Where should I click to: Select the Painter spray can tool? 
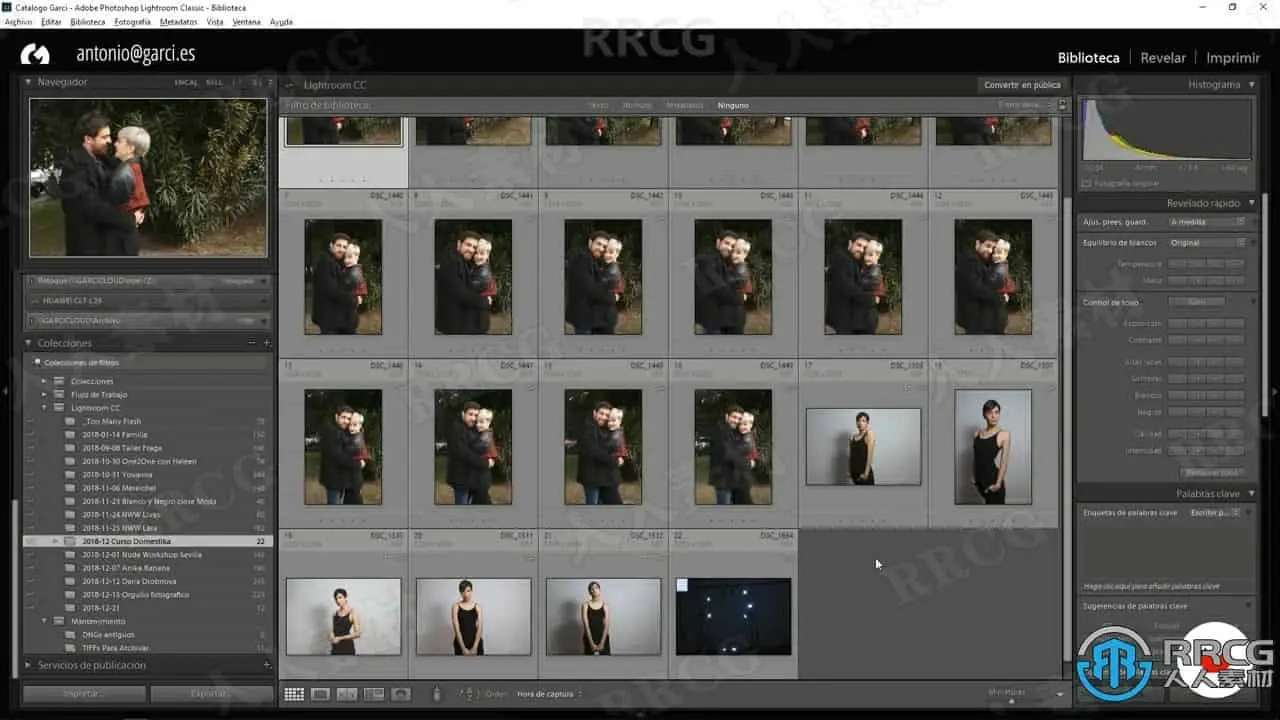pyautogui.click(x=437, y=693)
